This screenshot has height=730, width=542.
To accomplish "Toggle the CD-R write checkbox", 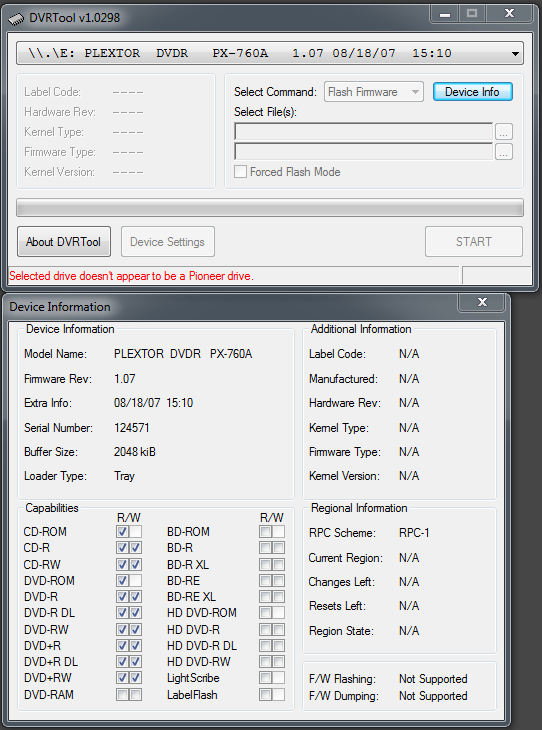I will click(x=136, y=548).
